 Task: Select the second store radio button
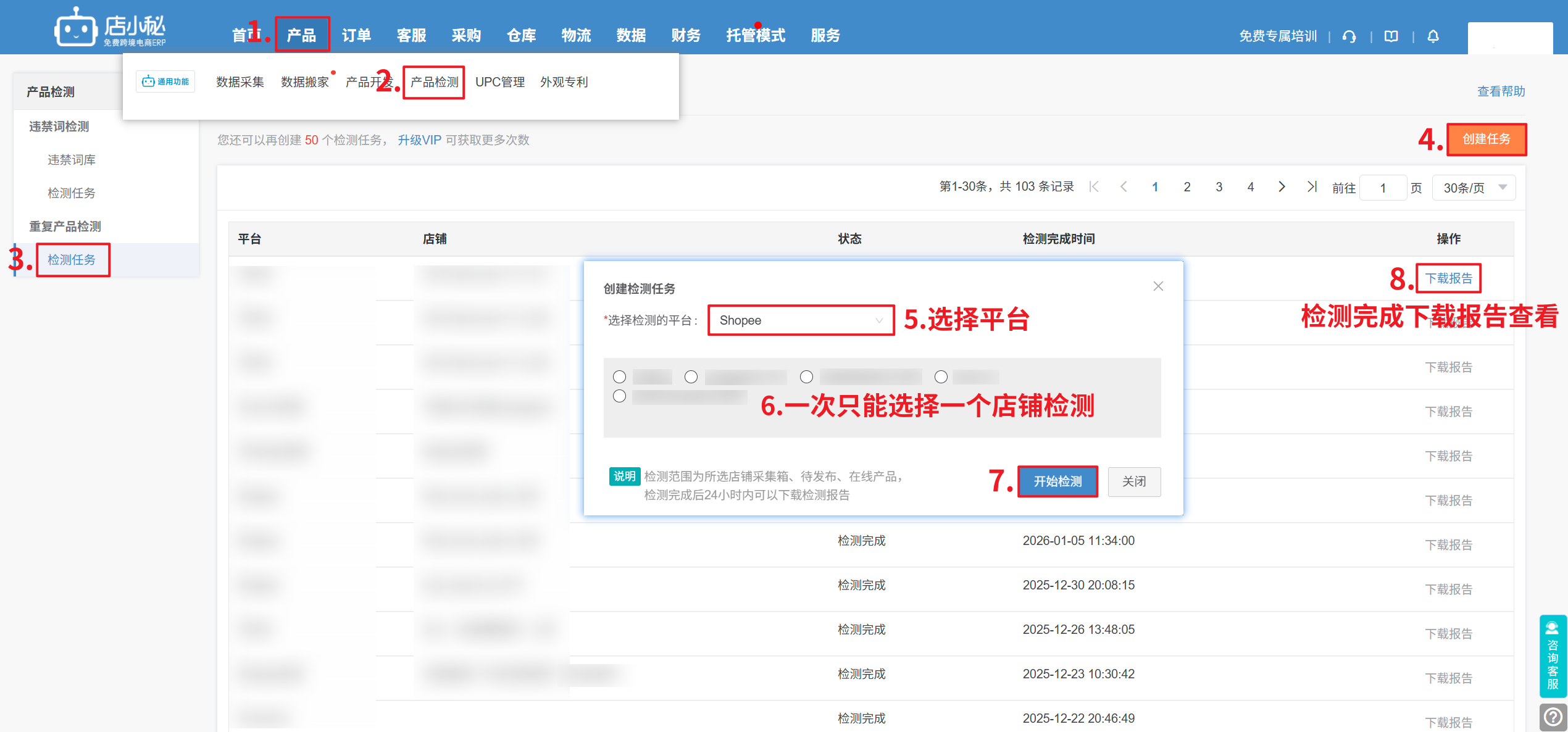[x=691, y=377]
